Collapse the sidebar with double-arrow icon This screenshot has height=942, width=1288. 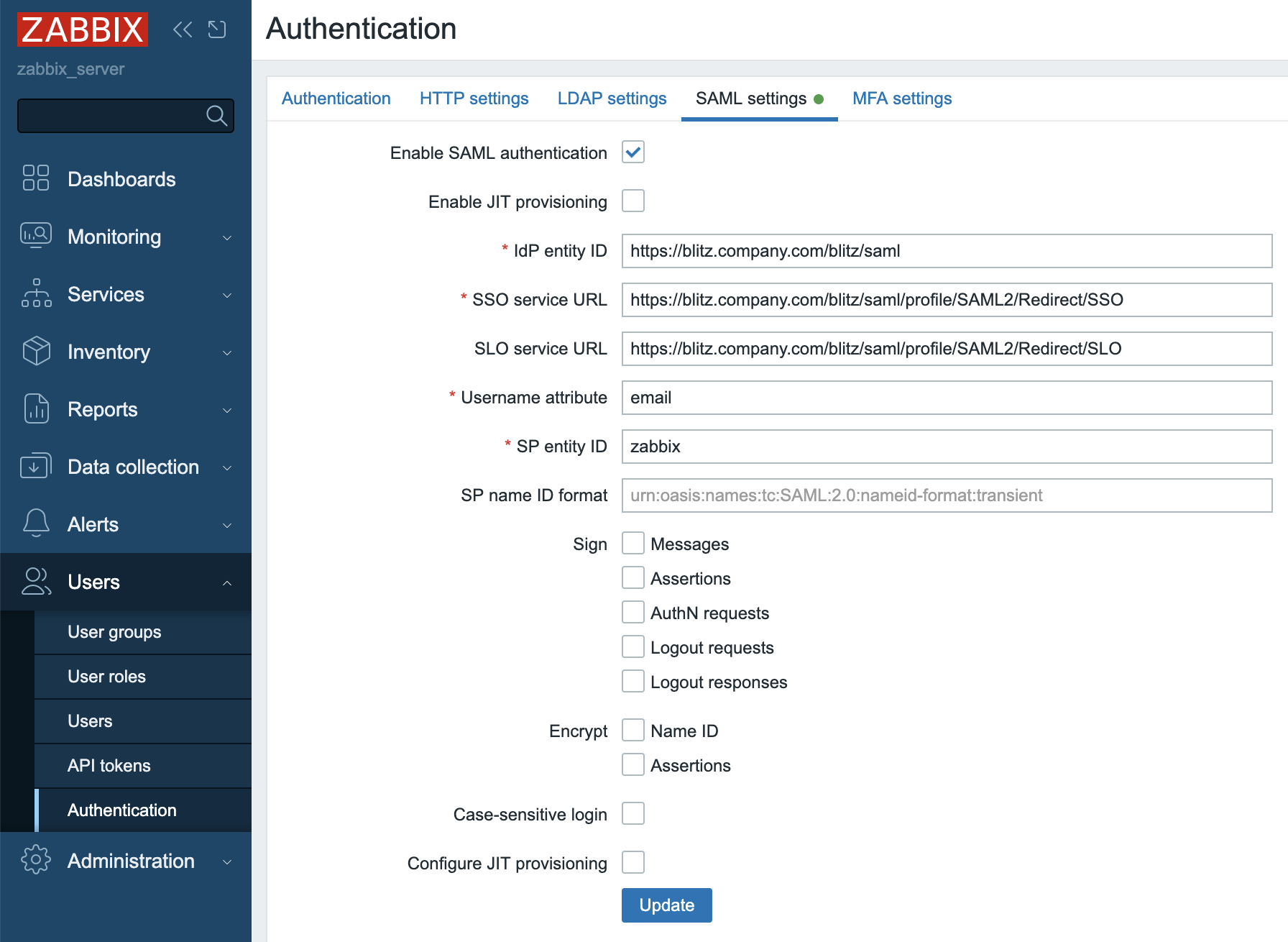[x=183, y=29]
